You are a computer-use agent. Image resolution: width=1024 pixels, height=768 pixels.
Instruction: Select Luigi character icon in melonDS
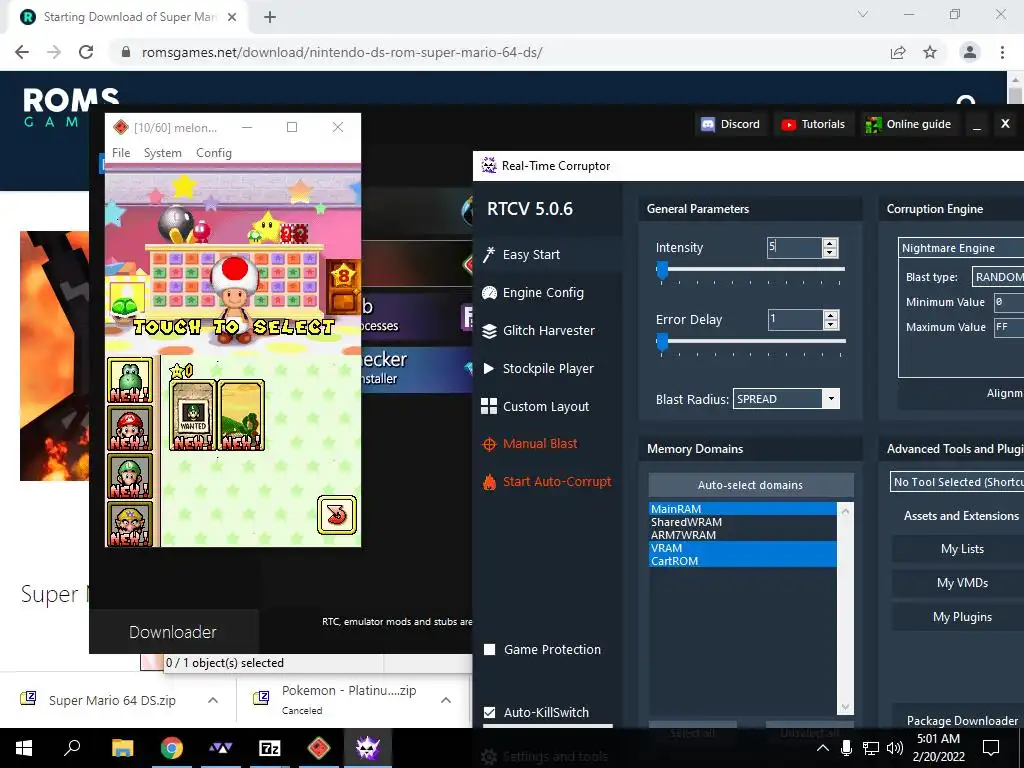(x=130, y=476)
